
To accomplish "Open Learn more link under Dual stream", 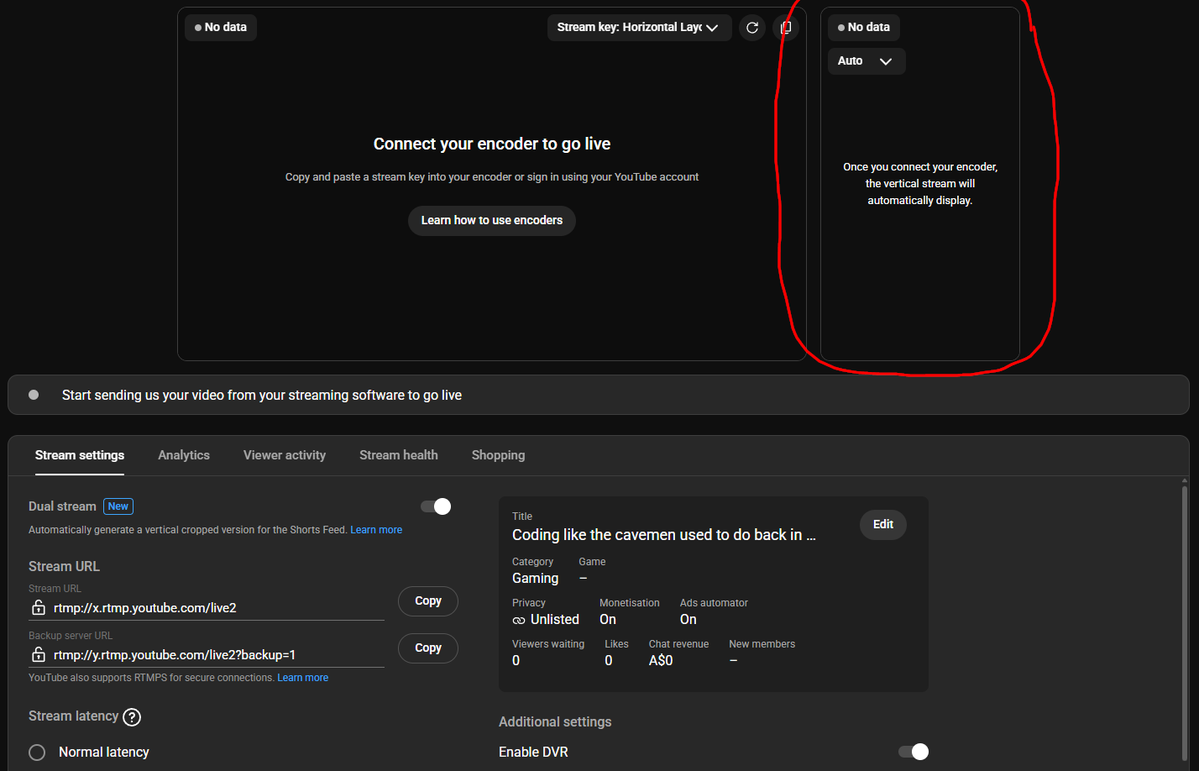I will [x=376, y=530].
